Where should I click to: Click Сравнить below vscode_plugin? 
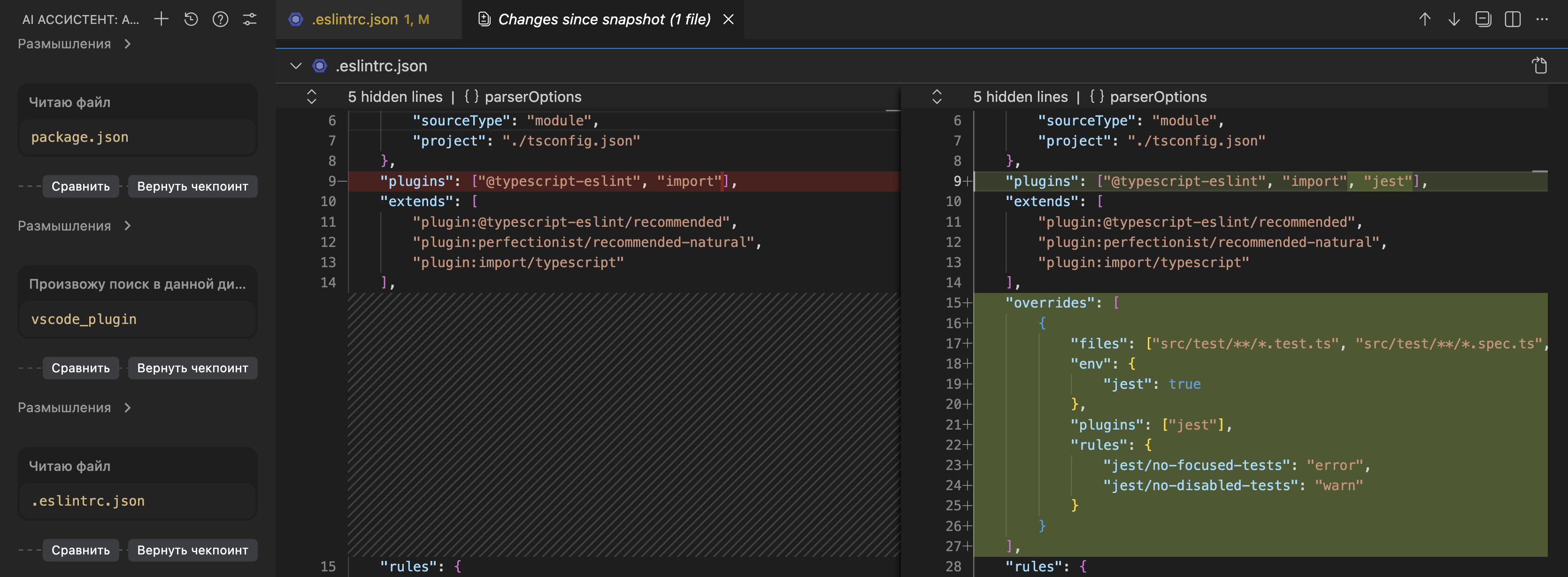pyautogui.click(x=81, y=368)
